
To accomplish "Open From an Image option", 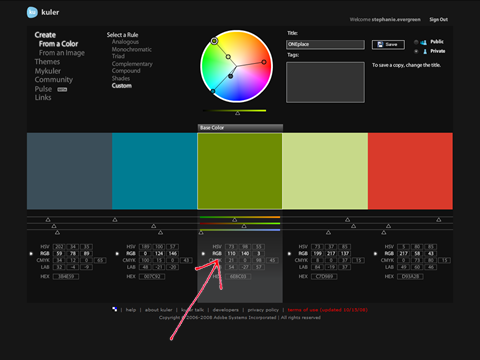I will pos(62,53).
